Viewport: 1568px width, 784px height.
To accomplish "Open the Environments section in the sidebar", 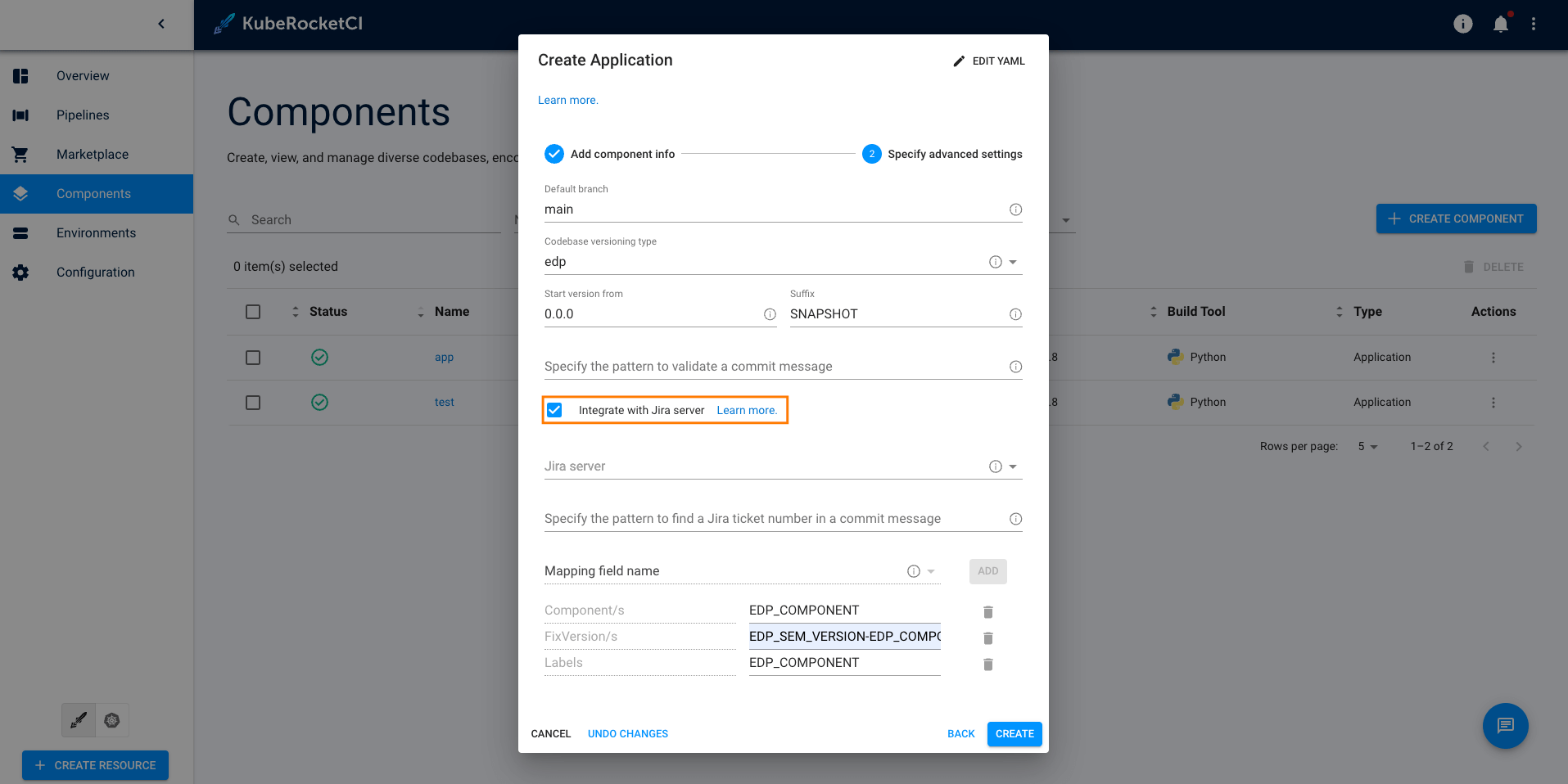I will point(96,232).
